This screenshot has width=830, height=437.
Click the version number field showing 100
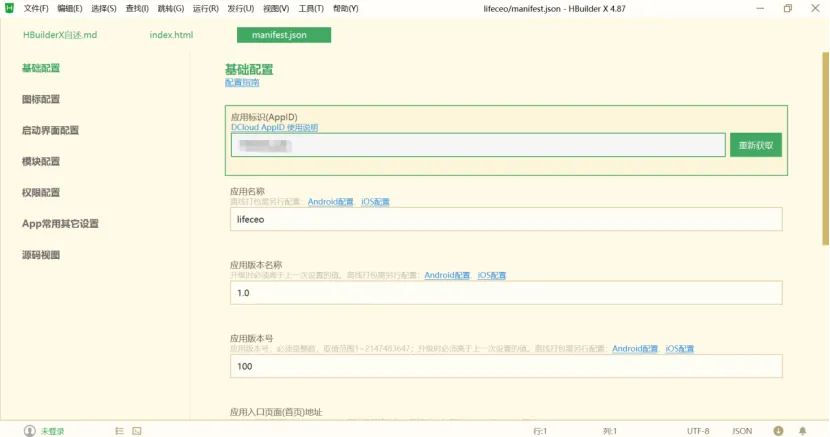tap(506, 366)
